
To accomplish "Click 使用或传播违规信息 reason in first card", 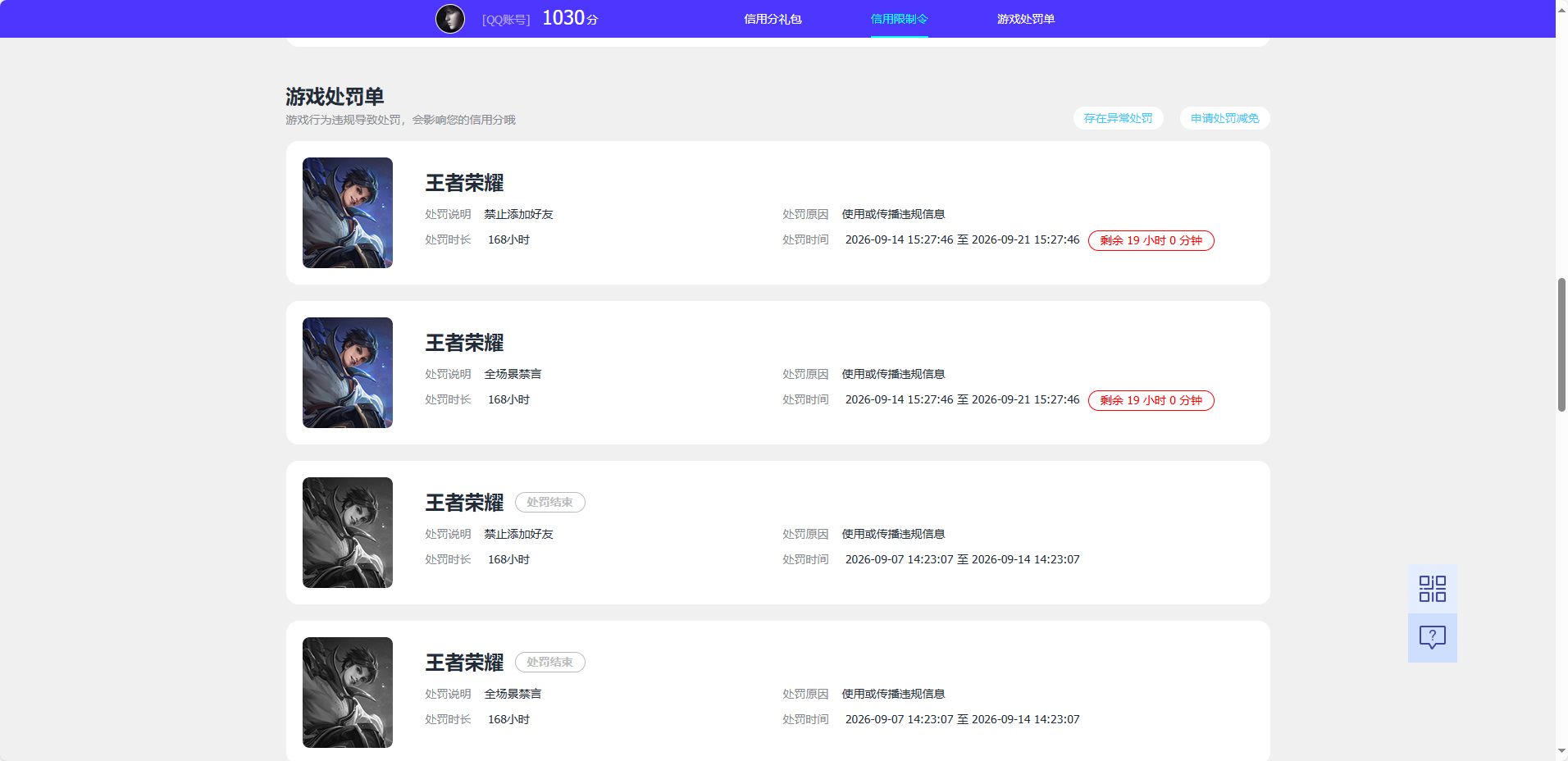I will click(893, 214).
